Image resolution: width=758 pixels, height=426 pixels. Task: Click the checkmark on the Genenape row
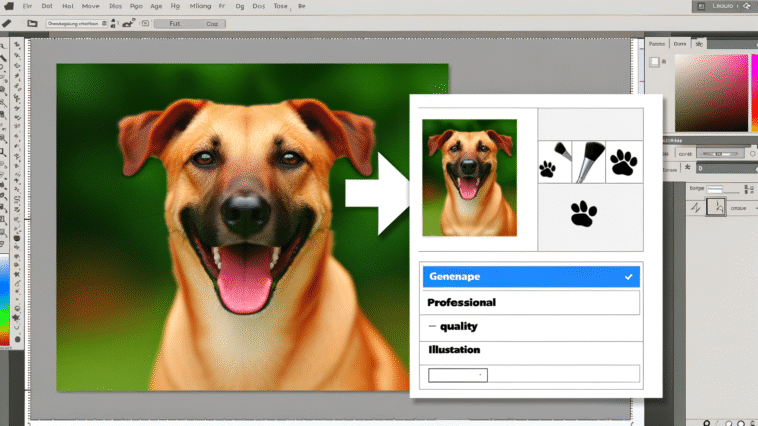point(628,276)
